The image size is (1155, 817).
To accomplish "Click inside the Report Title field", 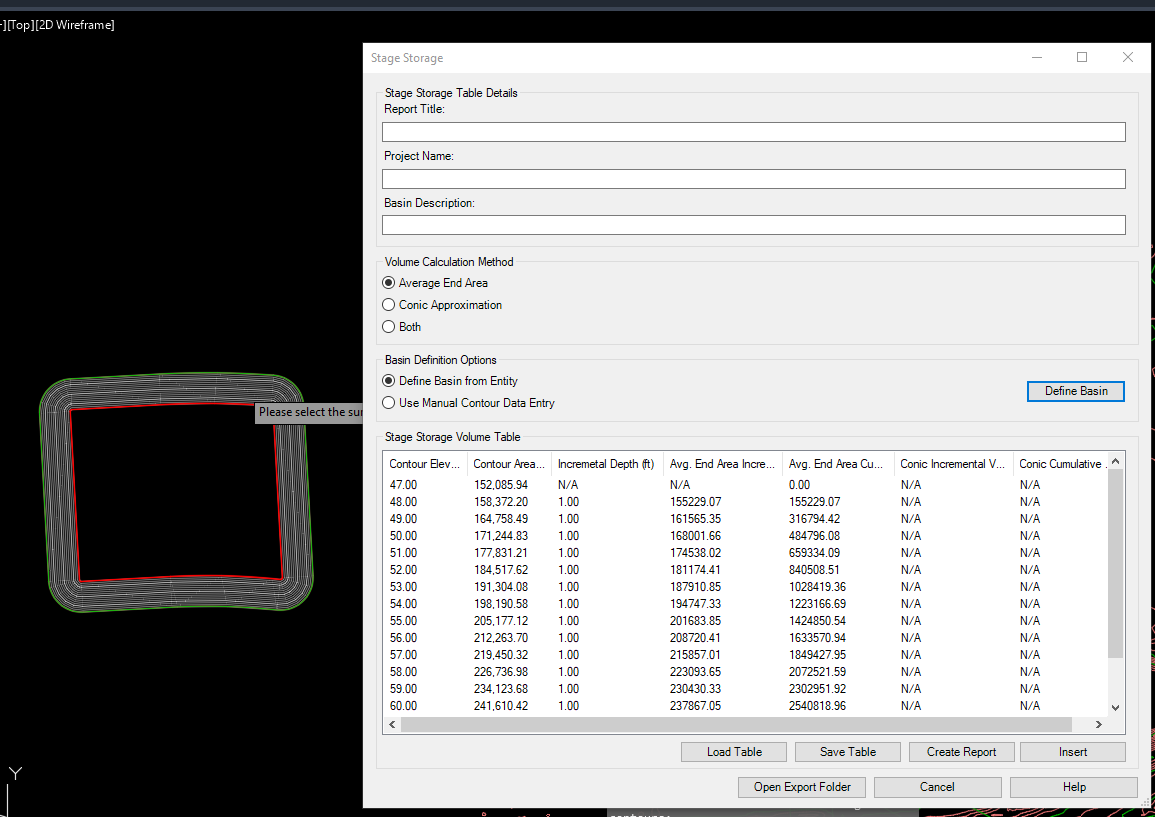I will pyautogui.click(x=753, y=131).
